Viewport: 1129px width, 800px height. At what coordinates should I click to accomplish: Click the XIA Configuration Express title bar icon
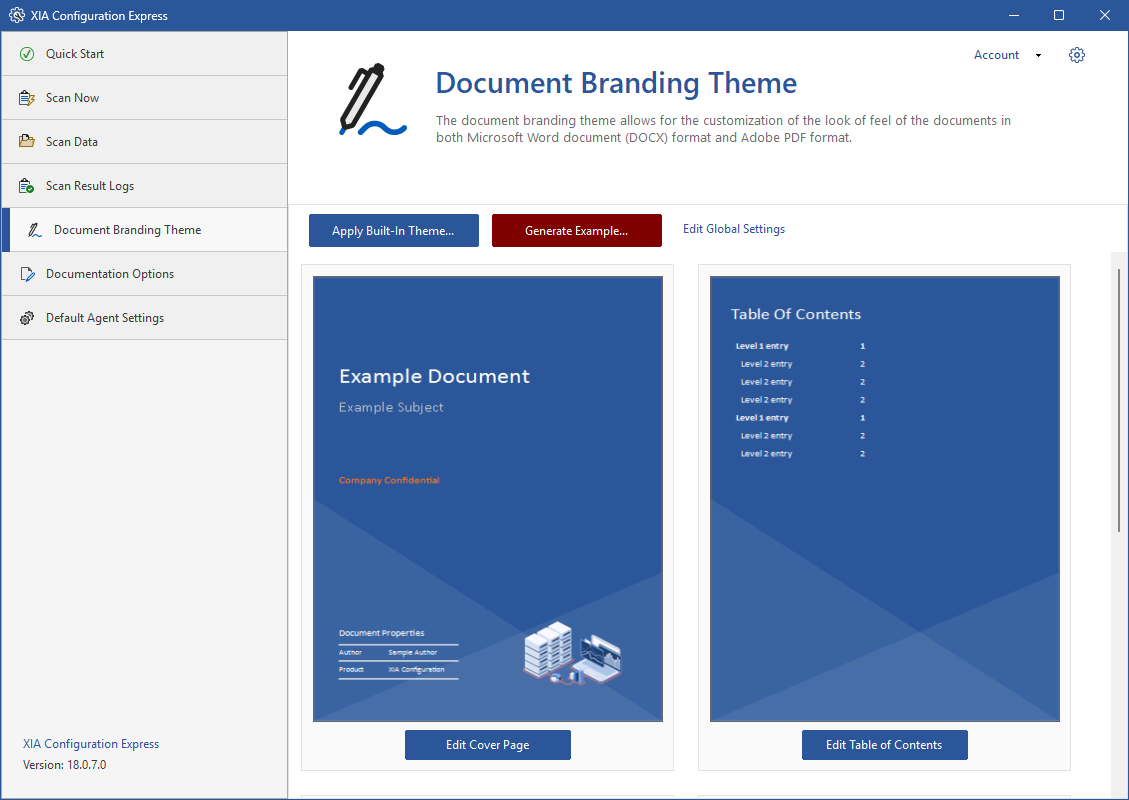(16, 15)
